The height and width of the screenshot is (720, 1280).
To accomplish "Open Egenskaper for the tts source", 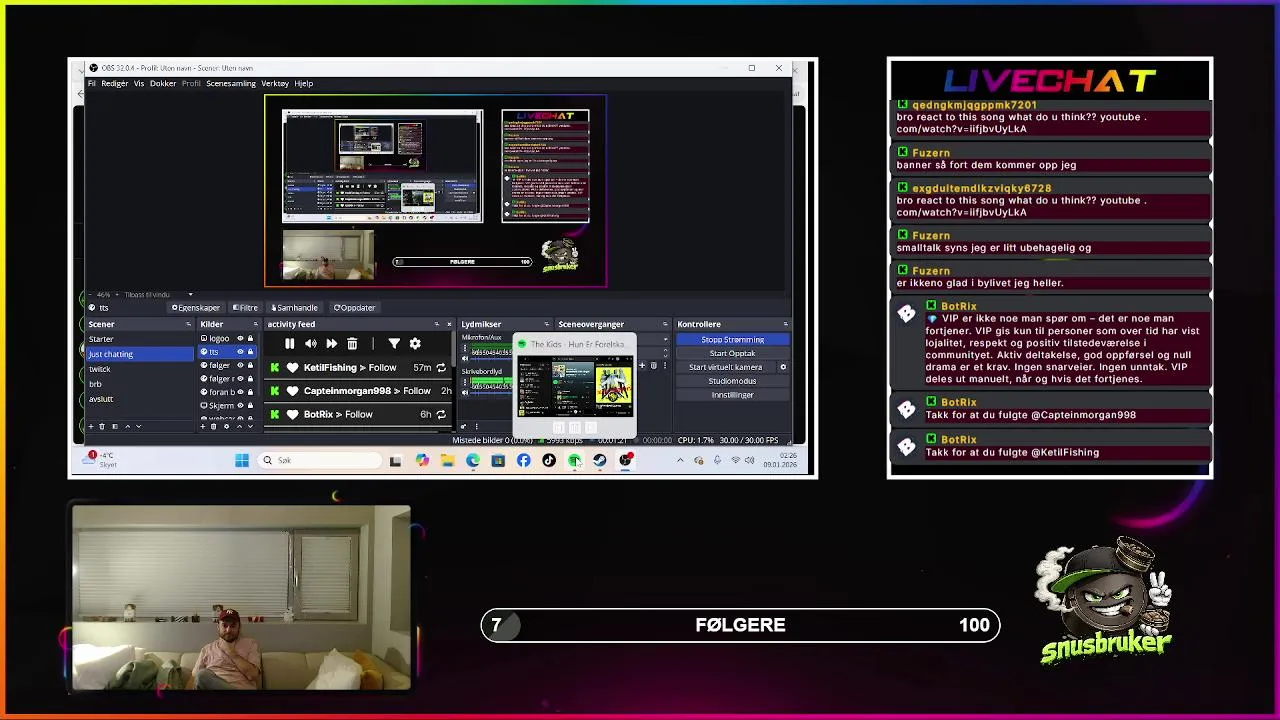I will [195, 308].
